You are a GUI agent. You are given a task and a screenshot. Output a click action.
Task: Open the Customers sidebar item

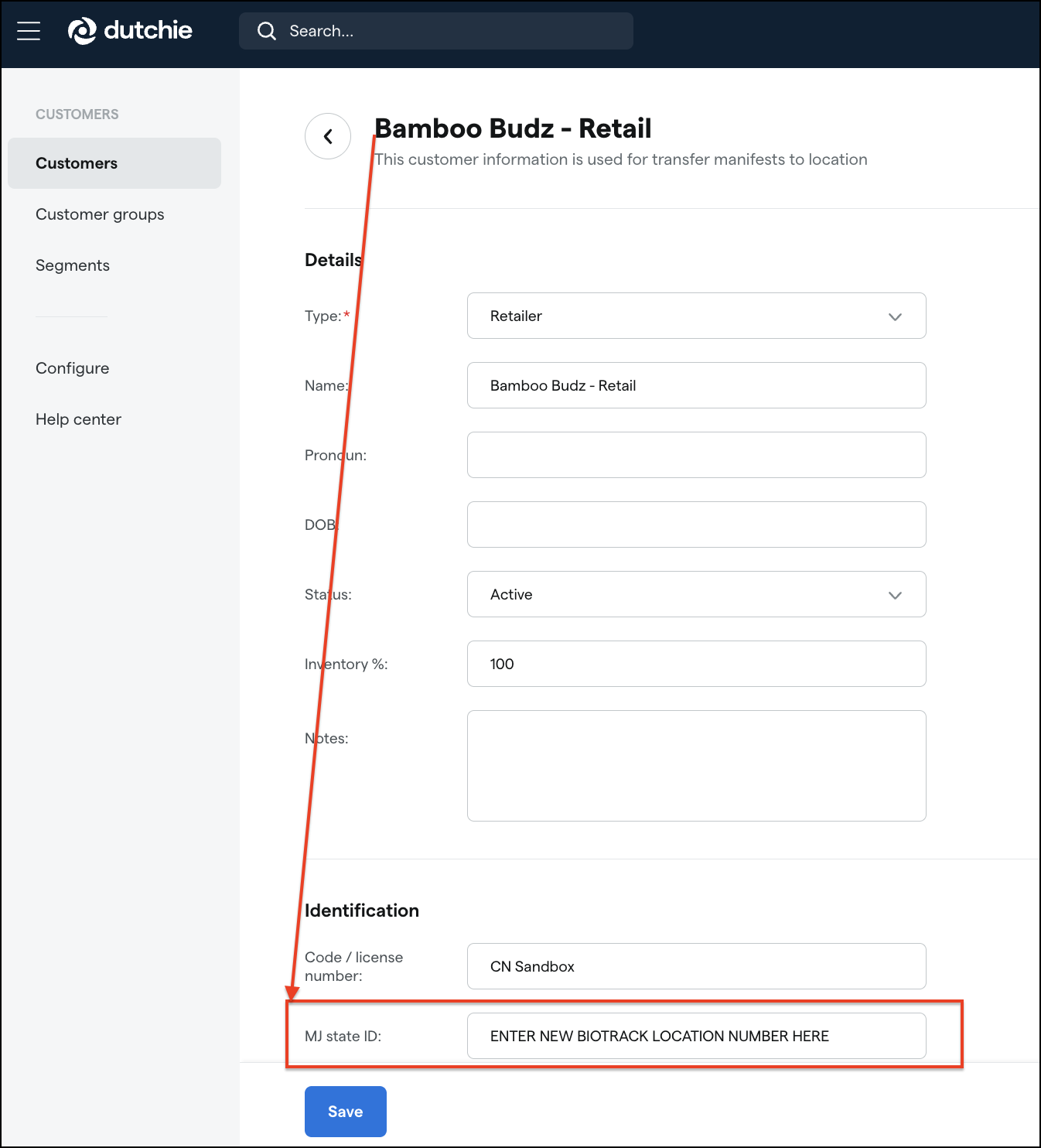(x=114, y=163)
